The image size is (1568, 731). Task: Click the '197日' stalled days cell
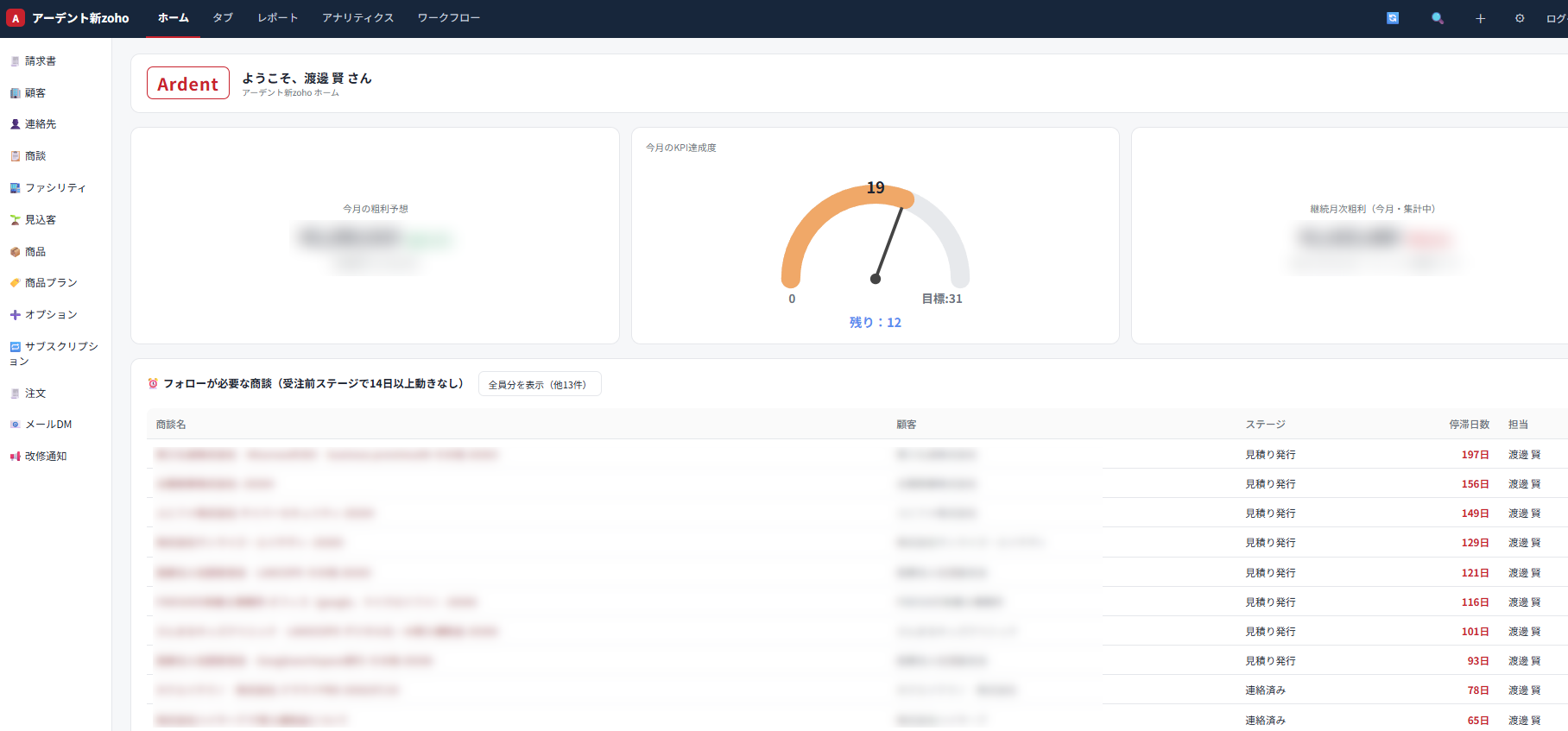[1476, 455]
